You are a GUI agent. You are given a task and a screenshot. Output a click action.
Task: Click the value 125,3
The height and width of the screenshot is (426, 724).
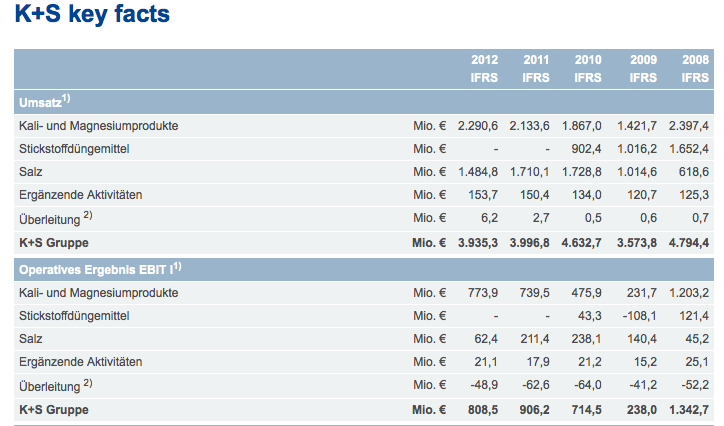694,195
